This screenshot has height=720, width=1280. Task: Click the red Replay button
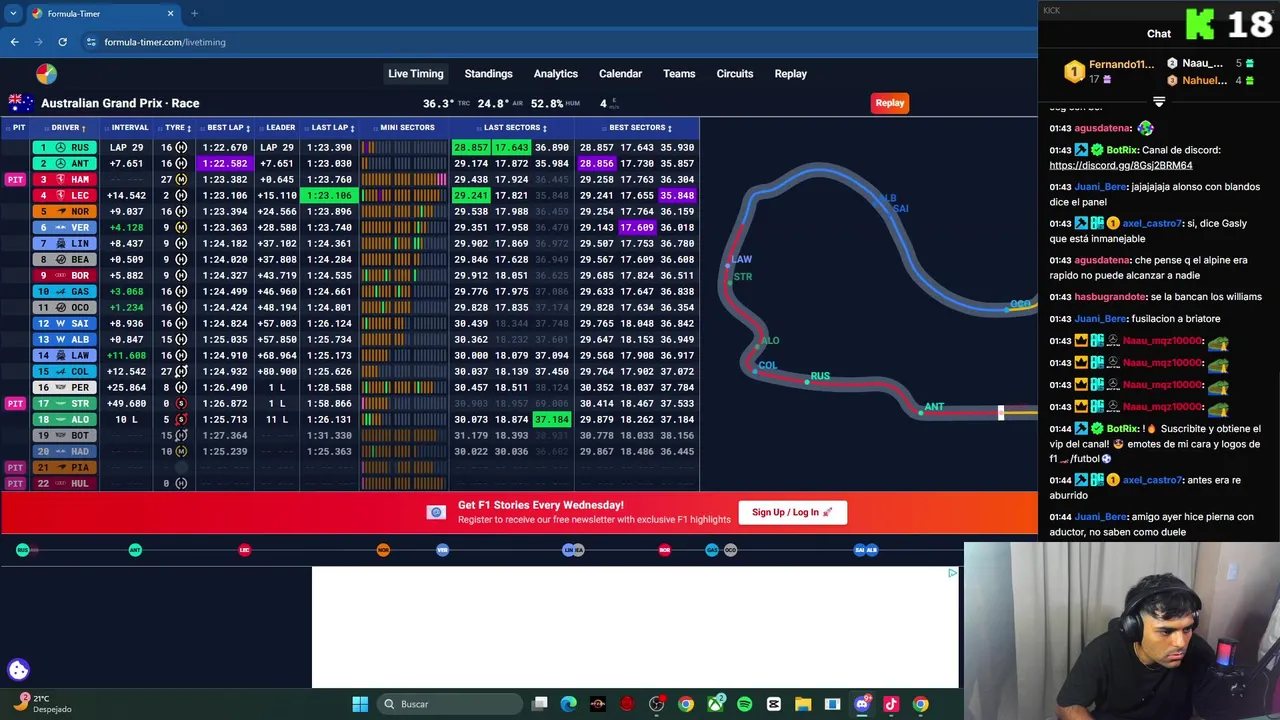coord(889,103)
